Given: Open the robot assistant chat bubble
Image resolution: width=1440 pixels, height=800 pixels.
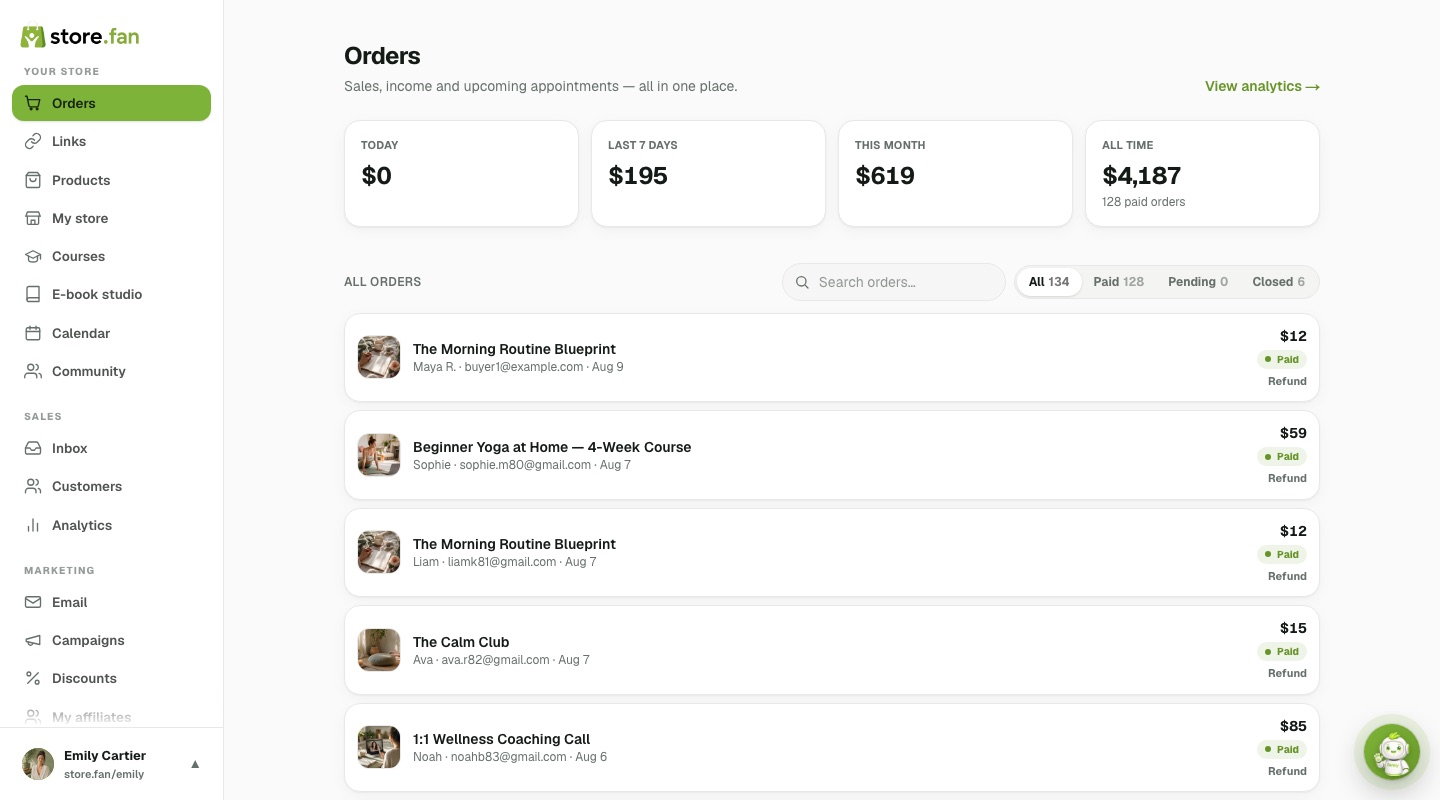Looking at the screenshot, I should [1392, 752].
